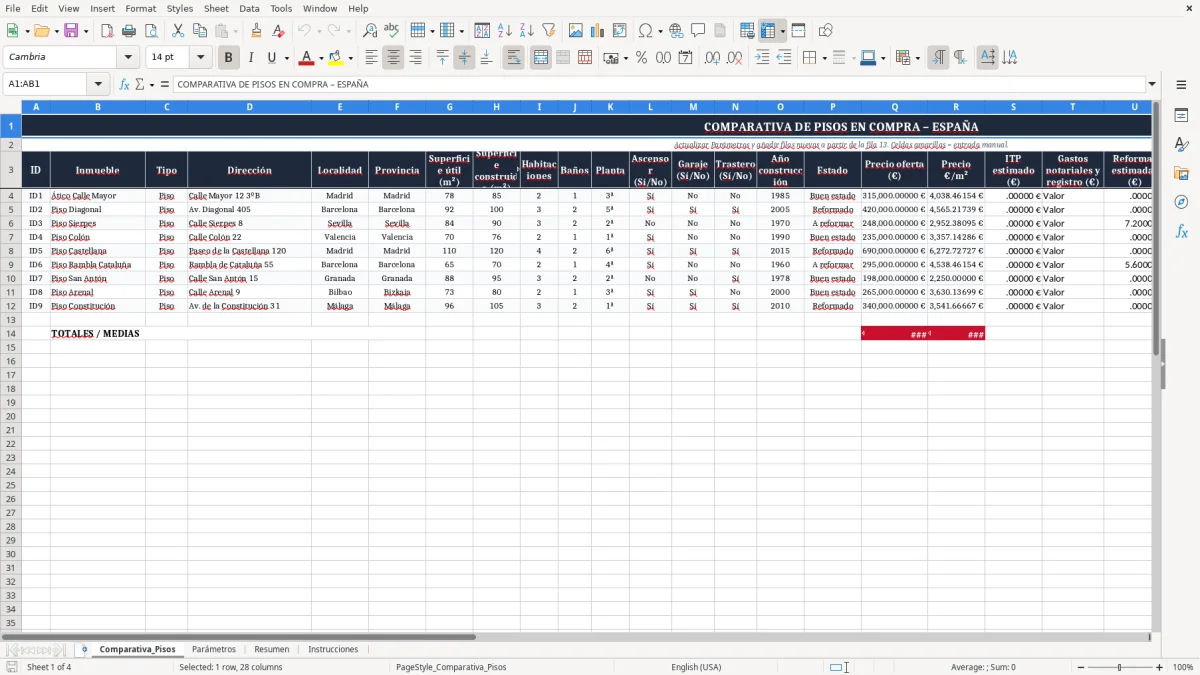Click the Save document icon
The width and height of the screenshot is (1200, 675).
(x=71, y=31)
